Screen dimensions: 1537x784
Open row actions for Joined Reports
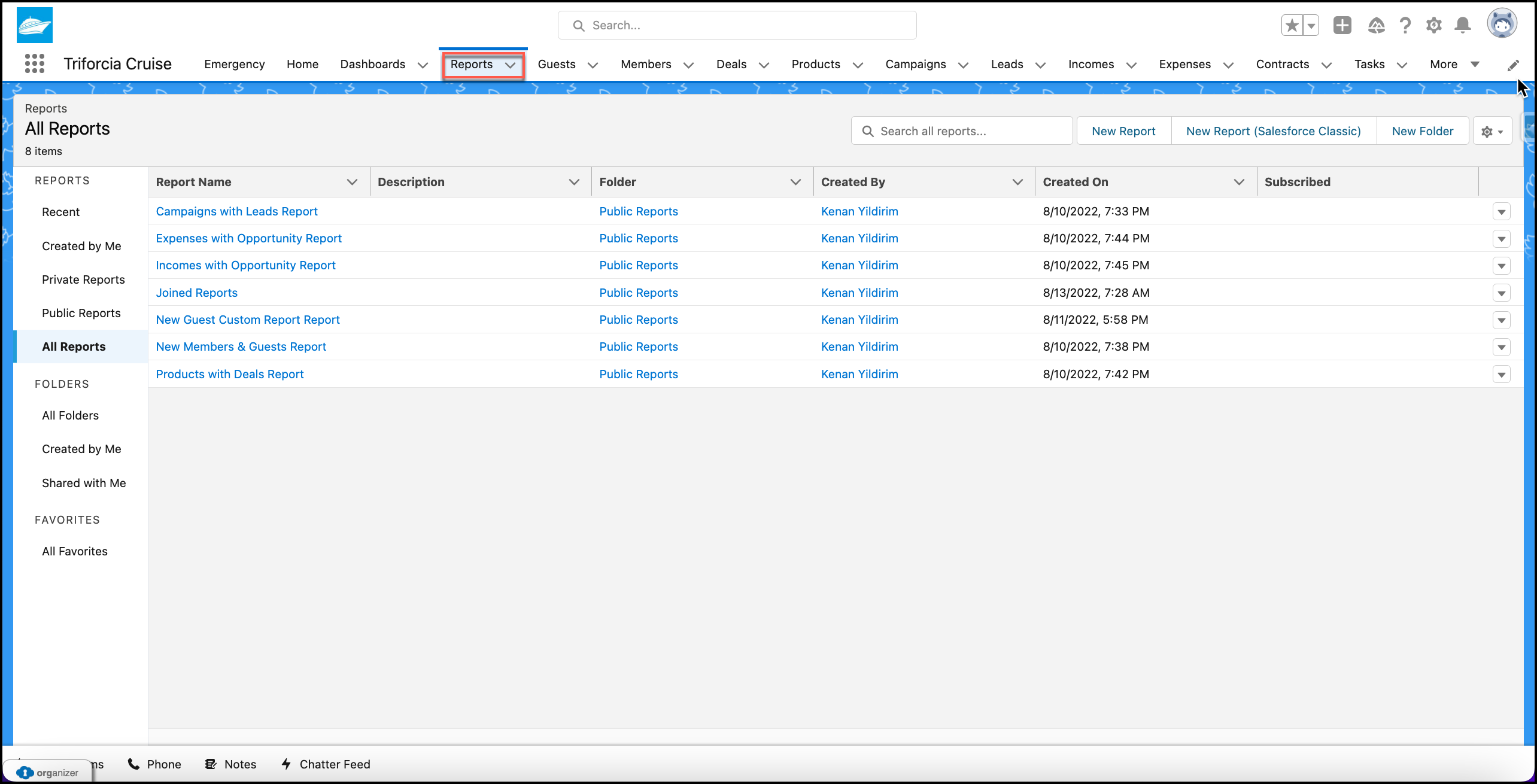(x=1502, y=293)
